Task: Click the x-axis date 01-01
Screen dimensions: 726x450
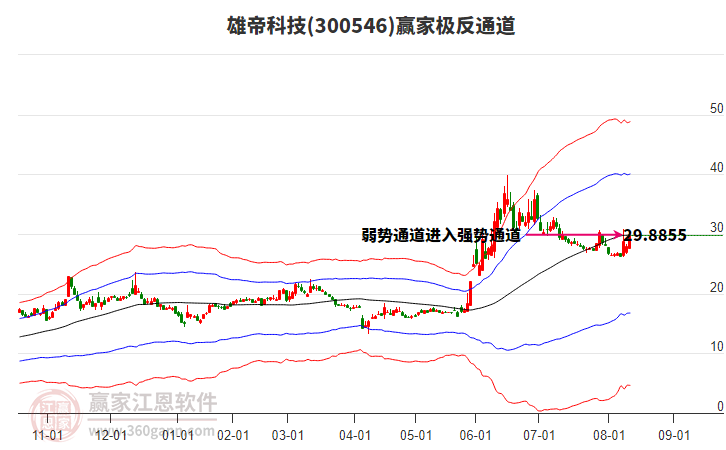Action: point(178,436)
